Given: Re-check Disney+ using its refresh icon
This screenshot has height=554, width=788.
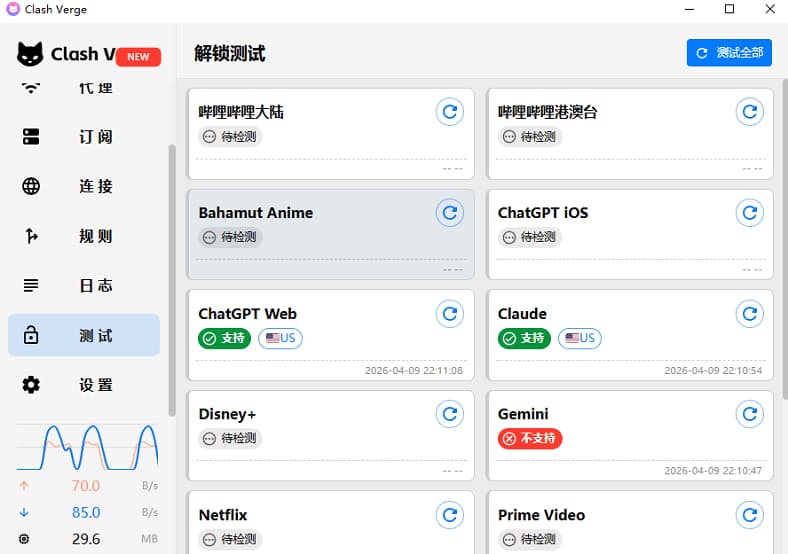Looking at the screenshot, I should click(x=450, y=413).
